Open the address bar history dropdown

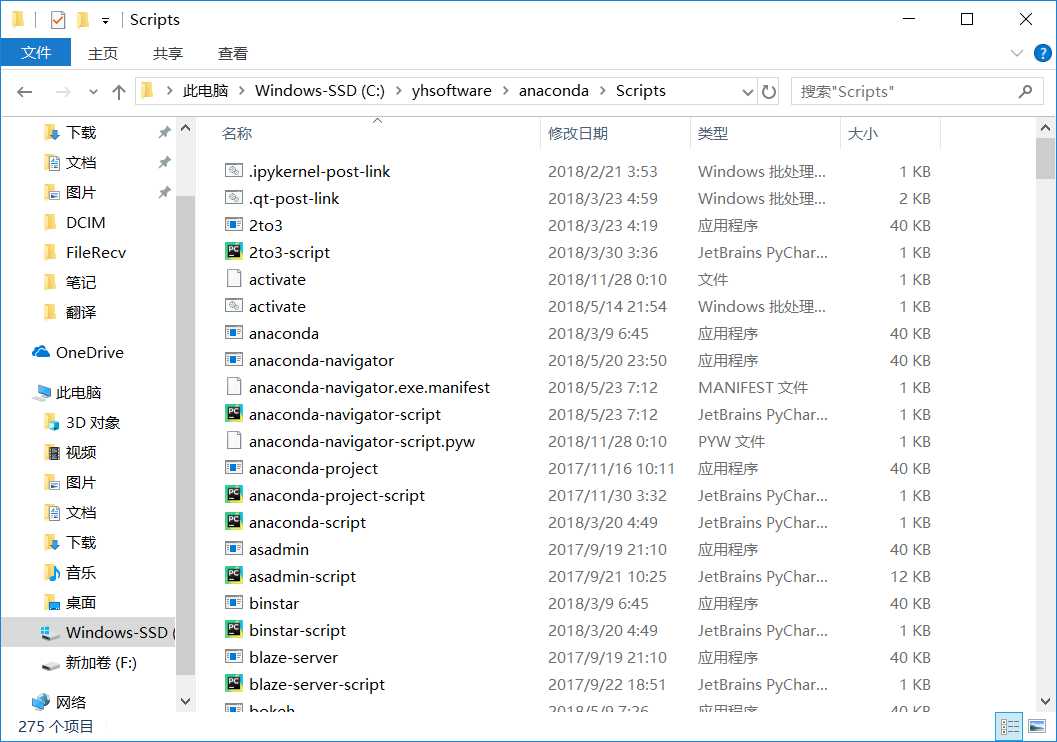(x=748, y=91)
